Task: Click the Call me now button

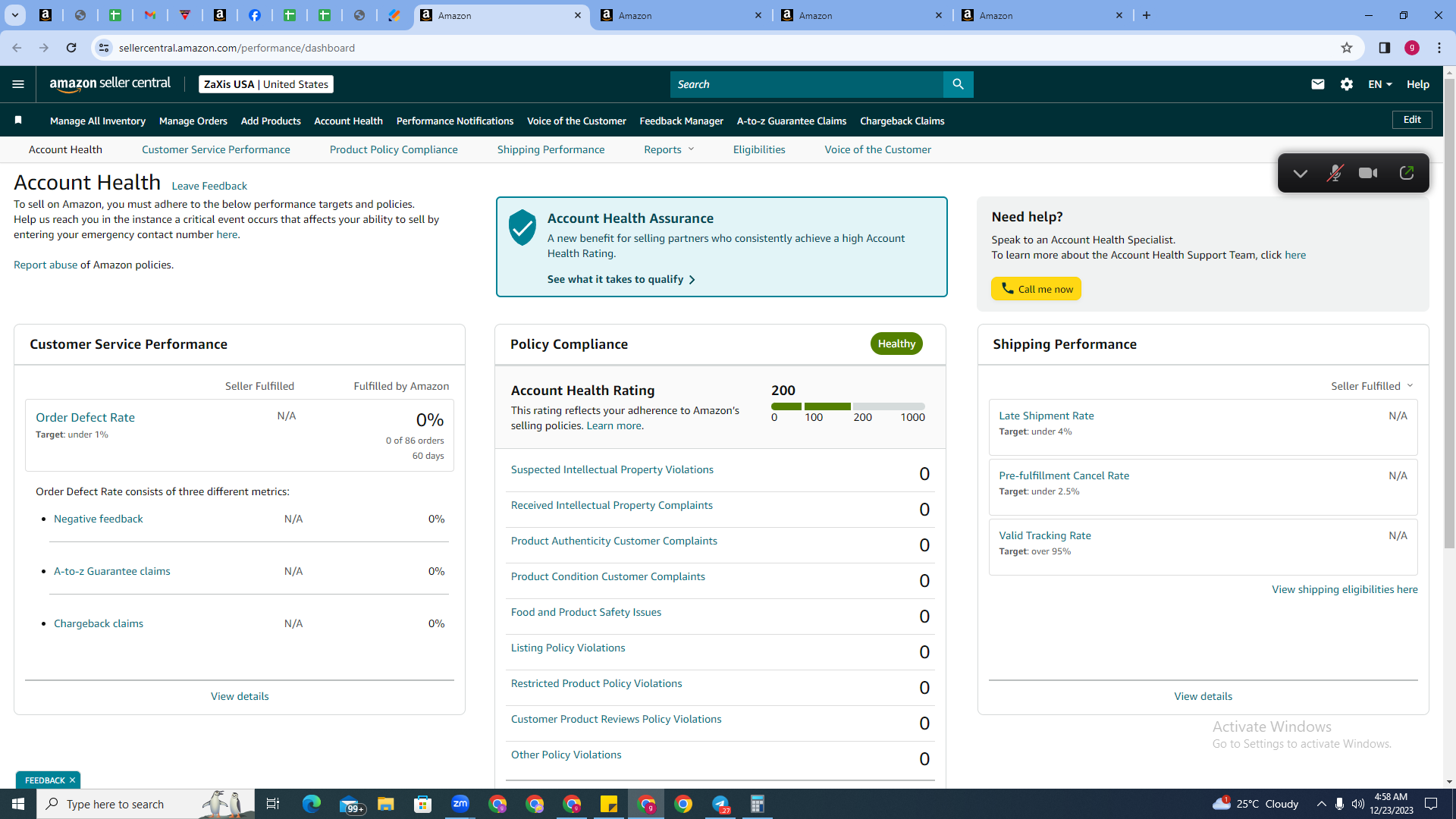Action: coord(1036,289)
